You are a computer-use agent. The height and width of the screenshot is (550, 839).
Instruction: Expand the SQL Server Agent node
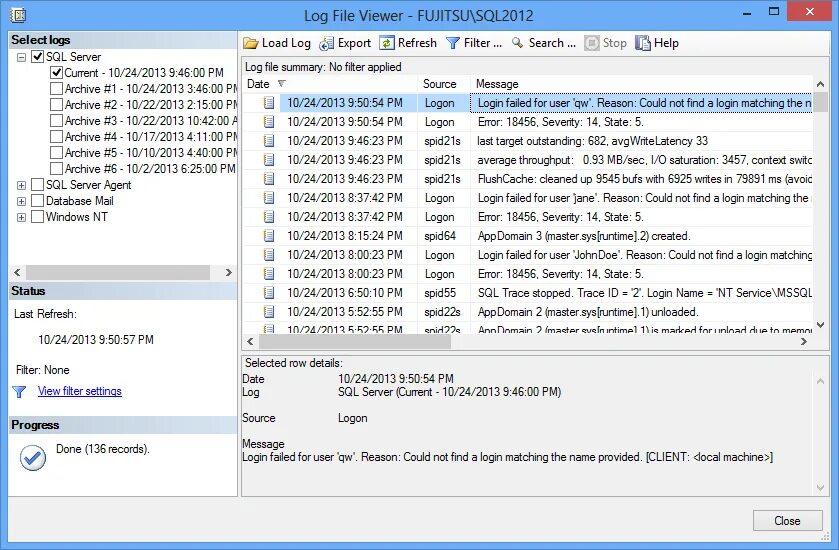click(x=21, y=186)
